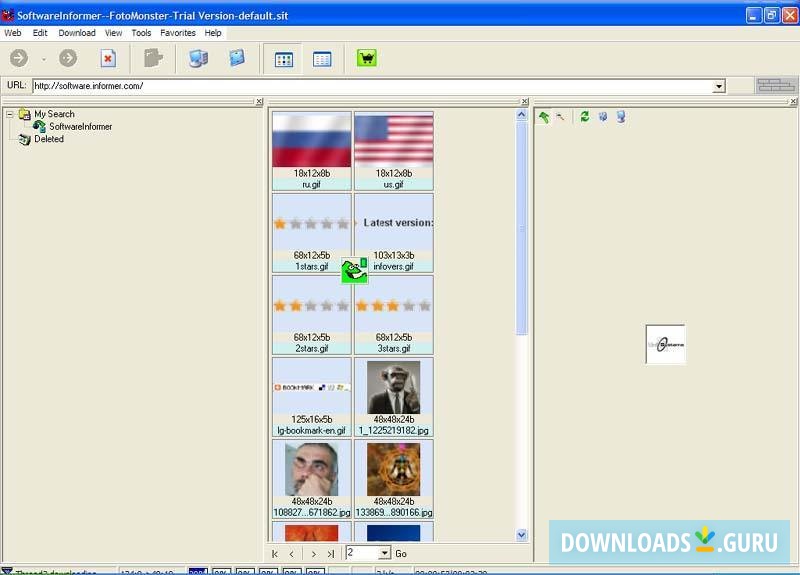Open the Tools menu
The width and height of the screenshot is (800, 575).
coord(141,33)
